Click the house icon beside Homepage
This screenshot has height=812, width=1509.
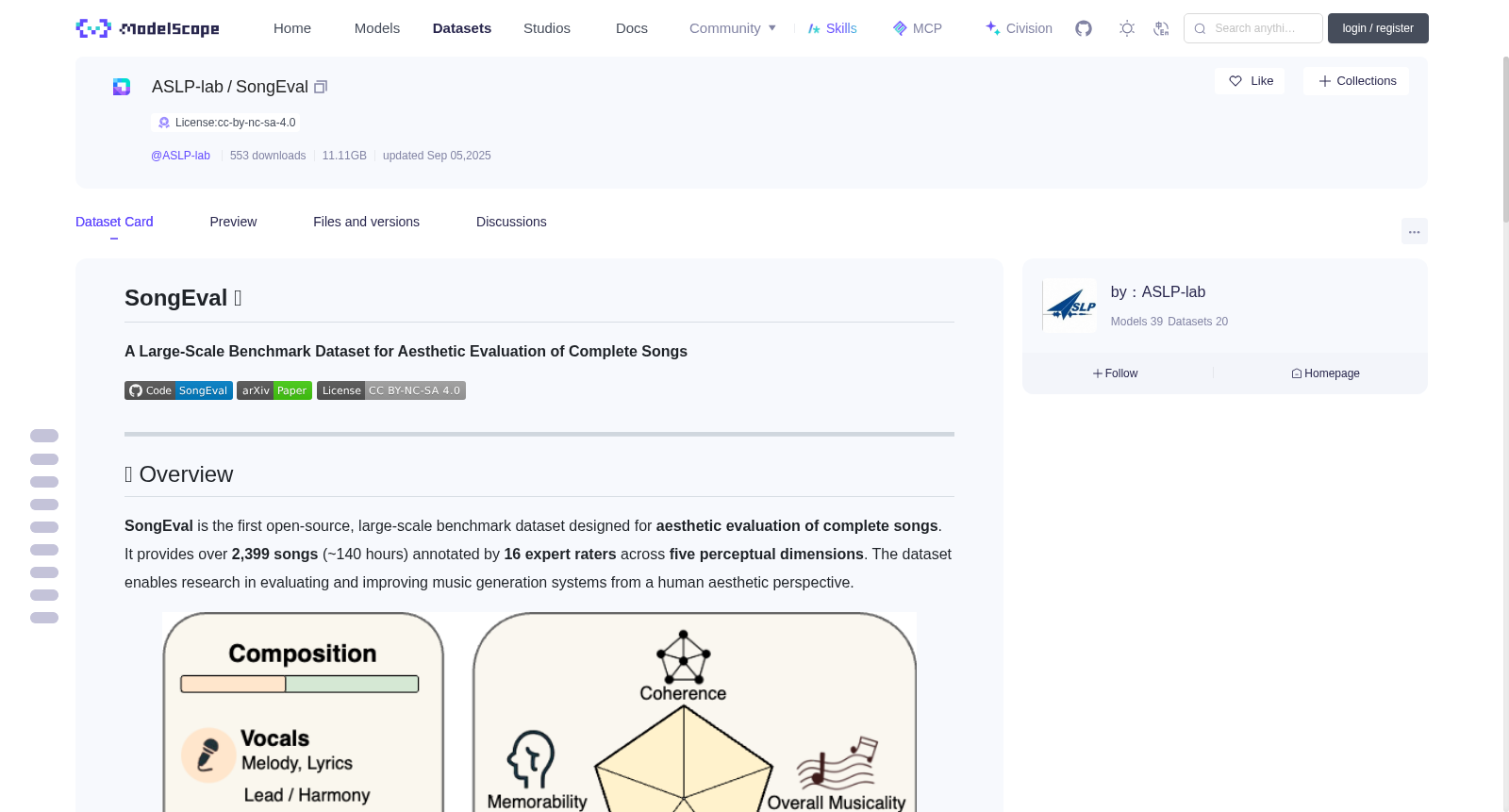(x=1297, y=373)
